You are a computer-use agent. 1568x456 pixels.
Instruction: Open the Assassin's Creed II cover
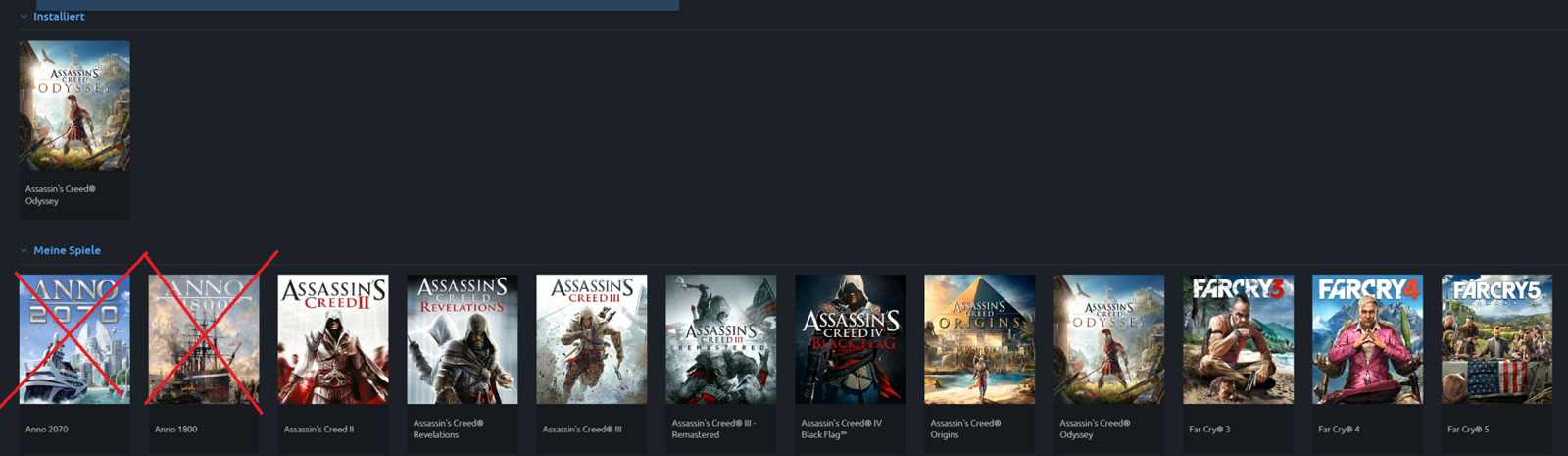[333, 339]
